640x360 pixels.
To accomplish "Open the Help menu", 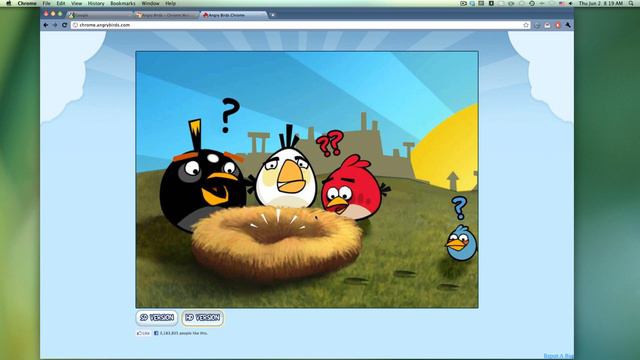I will 170,3.
